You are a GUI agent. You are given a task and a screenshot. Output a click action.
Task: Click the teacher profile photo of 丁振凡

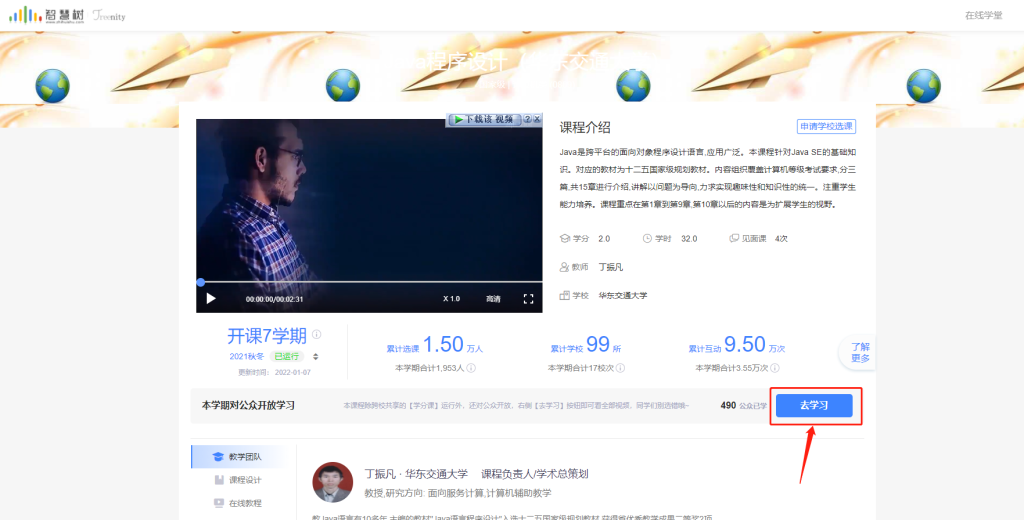333,482
